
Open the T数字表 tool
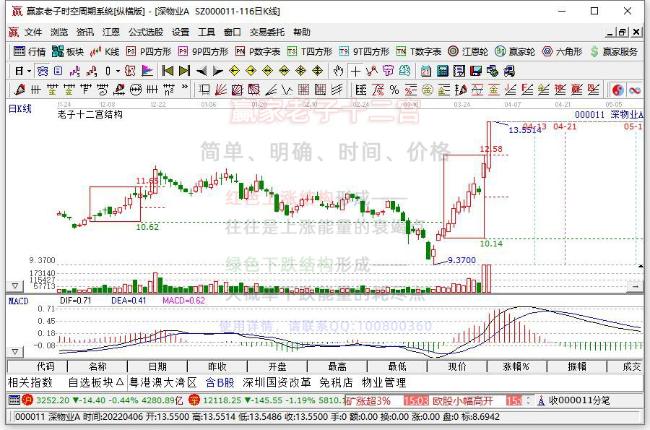pyautogui.click(x=418, y=51)
